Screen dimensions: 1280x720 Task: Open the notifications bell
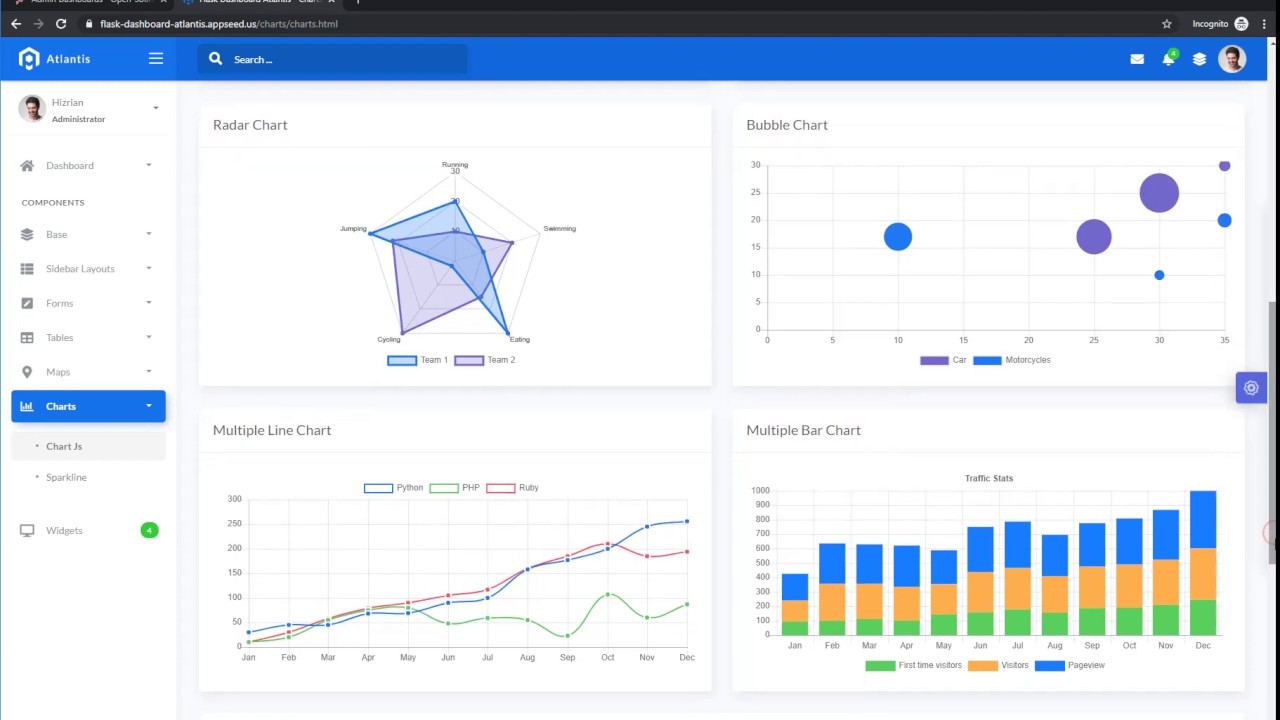(x=1168, y=59)
